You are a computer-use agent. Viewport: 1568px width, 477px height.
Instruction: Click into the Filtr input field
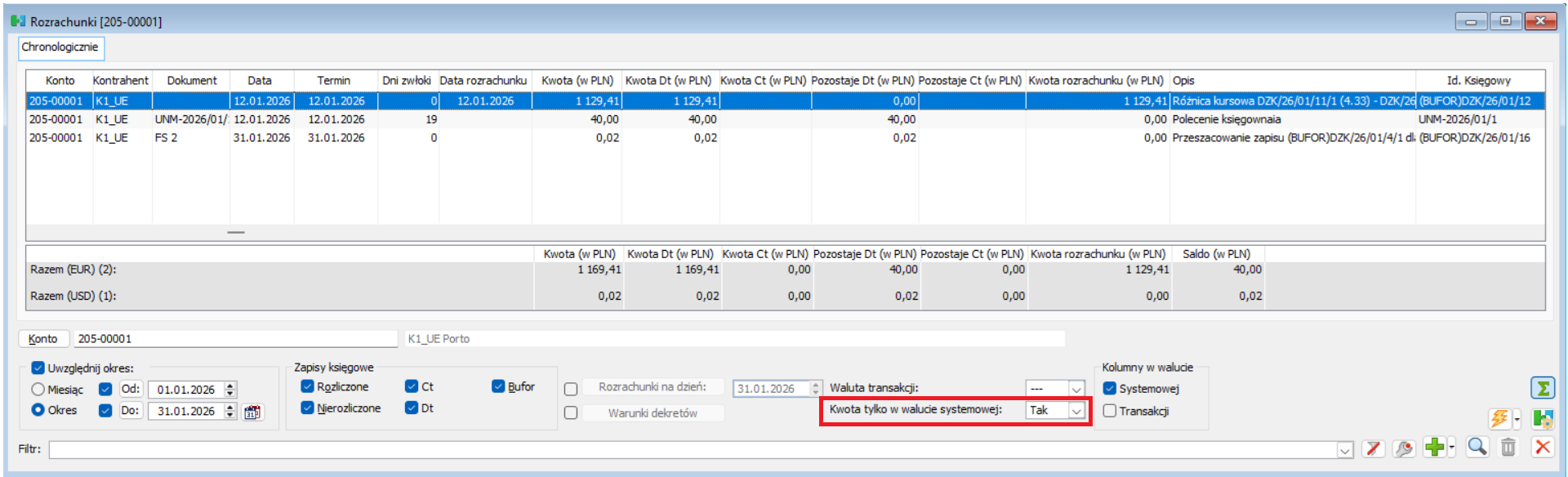point(691,449)
